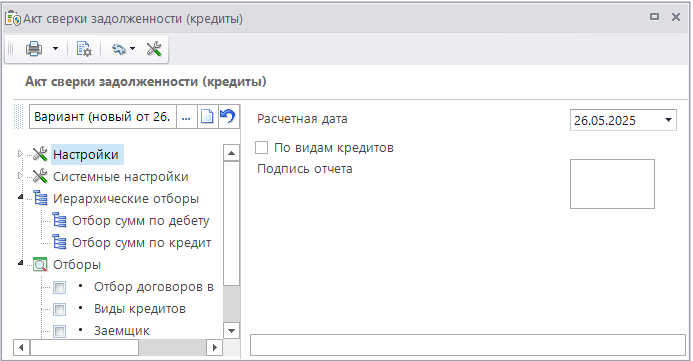
Task: Toggle the Заемщик checkbox
Action: click(x=59, y=331)
